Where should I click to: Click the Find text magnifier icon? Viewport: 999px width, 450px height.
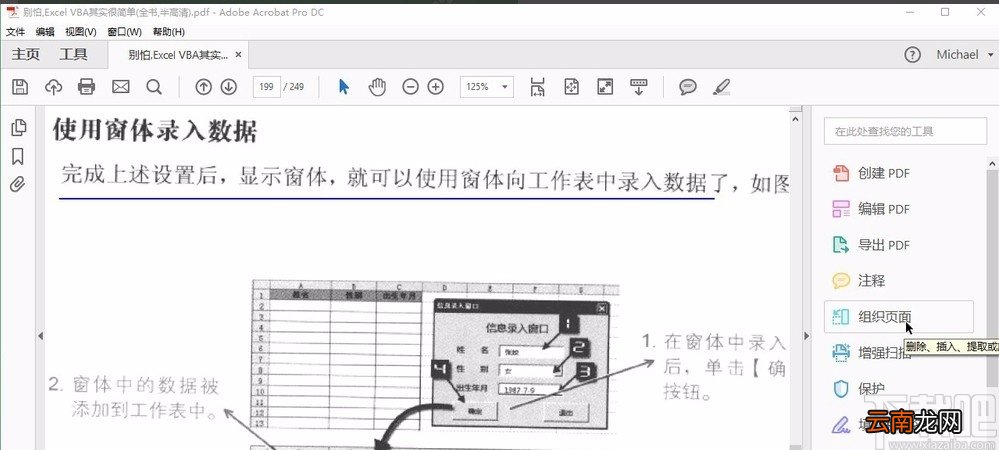point(154,87)
